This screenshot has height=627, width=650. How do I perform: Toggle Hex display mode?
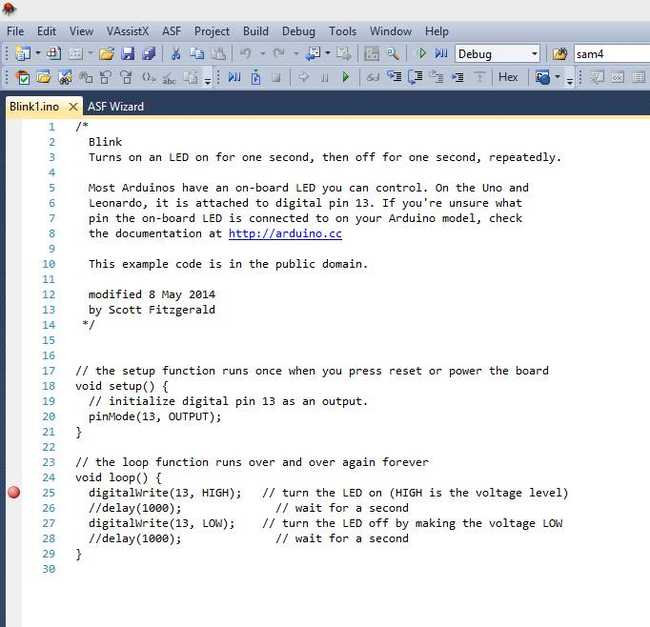[508, 77]
